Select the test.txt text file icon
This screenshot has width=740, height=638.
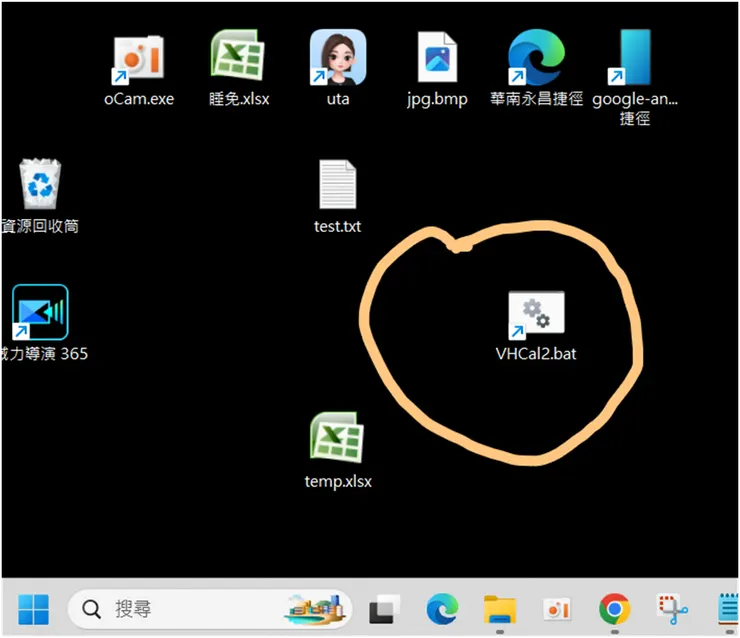337,185
